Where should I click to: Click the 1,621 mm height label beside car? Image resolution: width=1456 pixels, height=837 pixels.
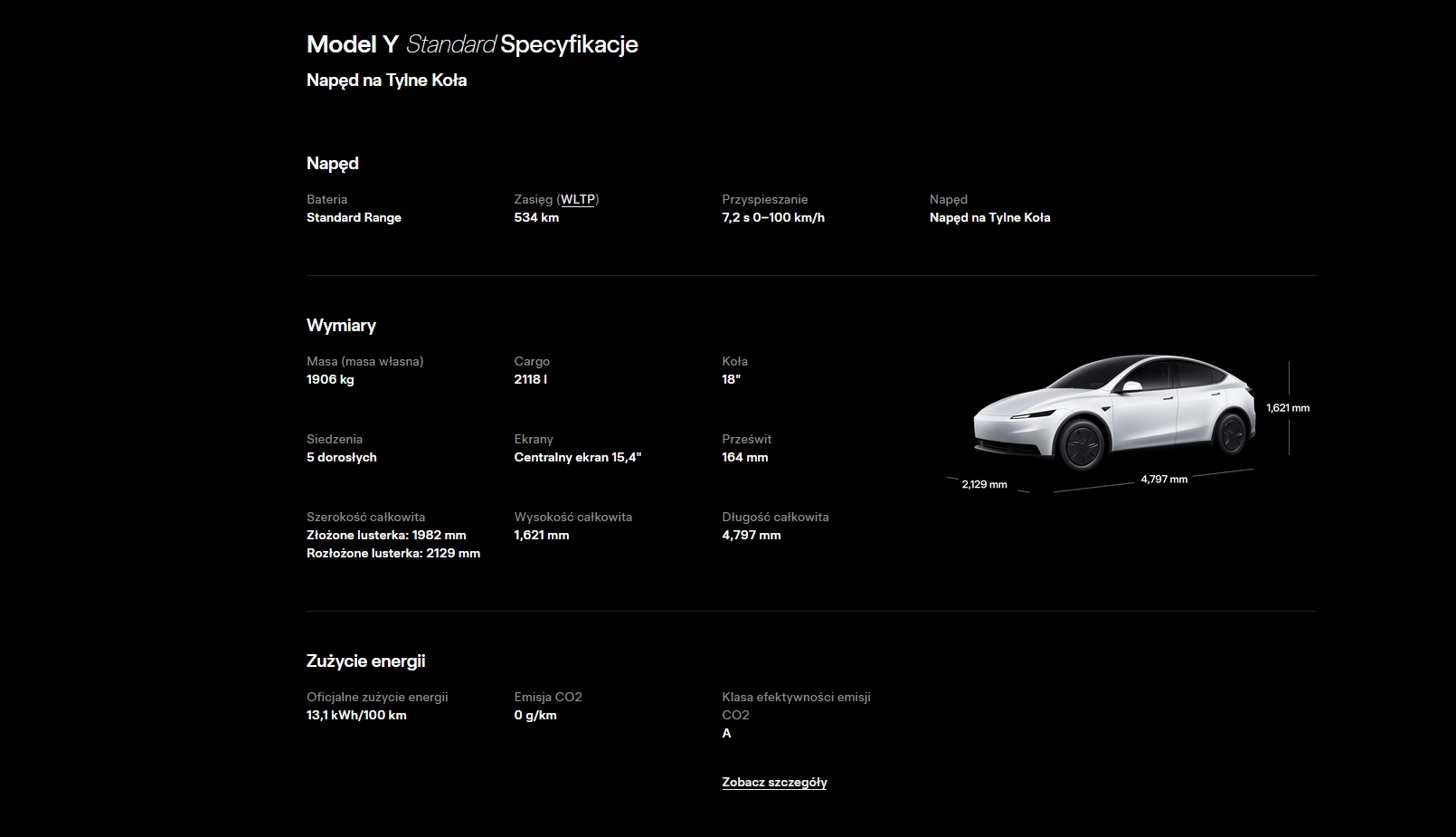1288,408
